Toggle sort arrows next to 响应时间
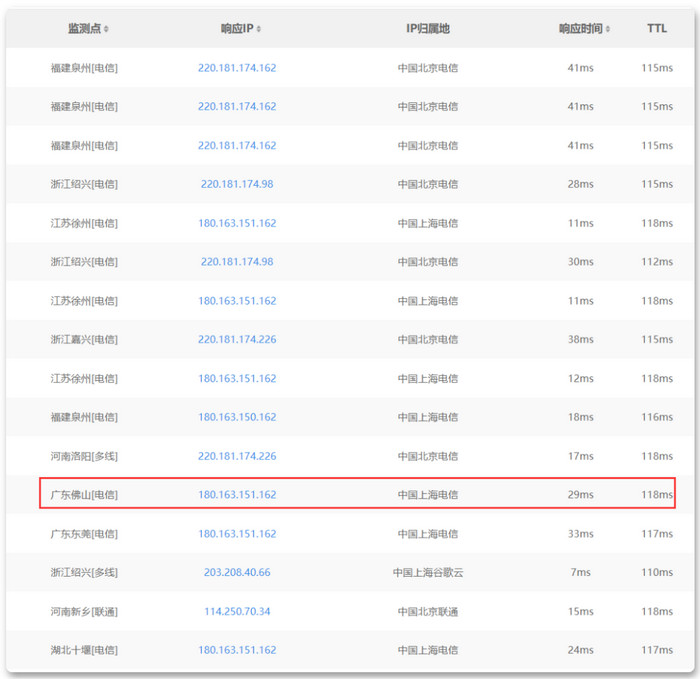This screenshot has width=700, height=679. click(x=608, y=29)
